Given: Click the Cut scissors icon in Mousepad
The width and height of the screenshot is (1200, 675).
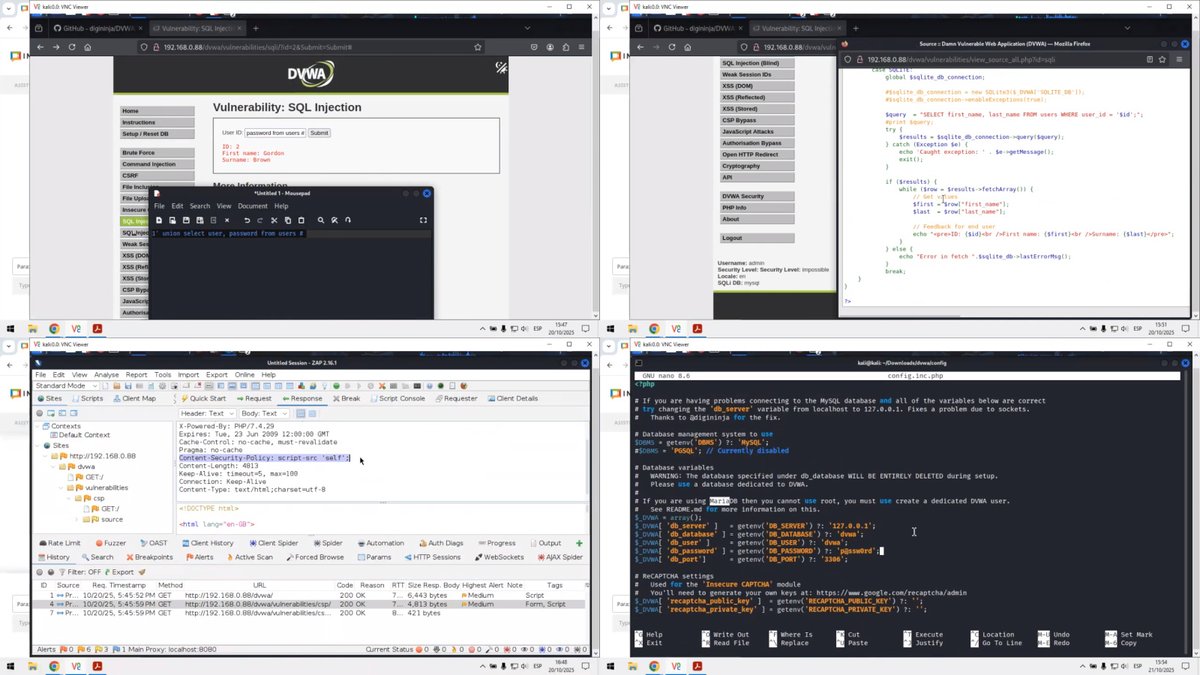Looking at the screenshot, I should 274,220.
